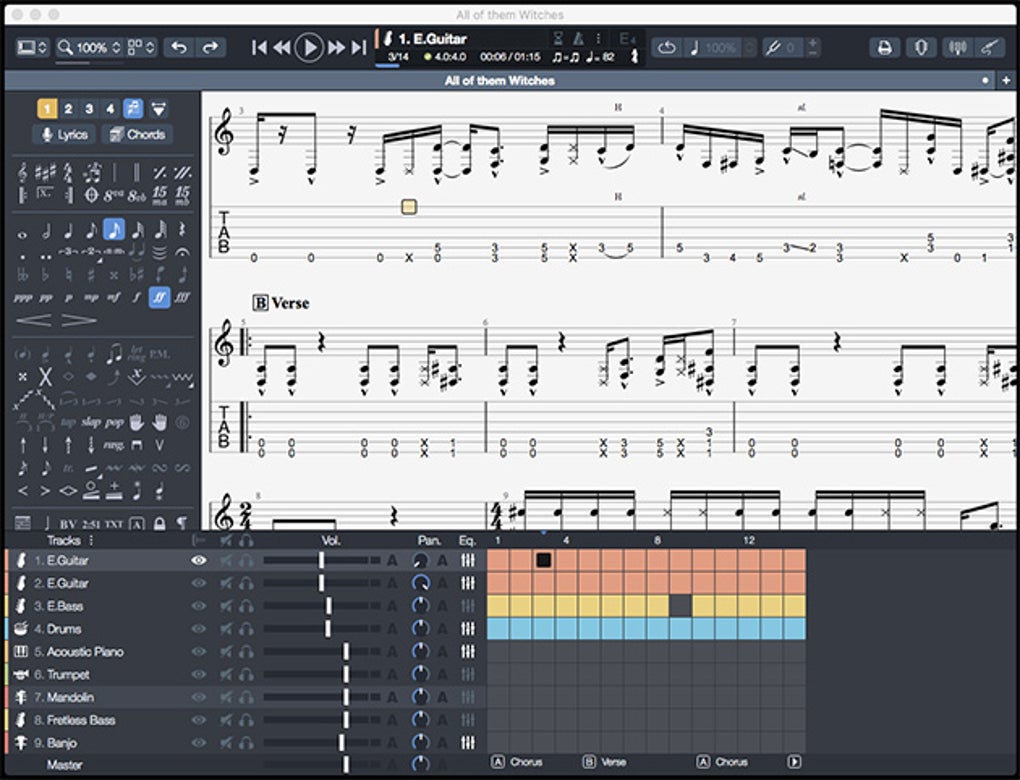Toggle visibility of the Acoustic Piano track
The height and width of the screenshot is (780, 1020).
198,652
